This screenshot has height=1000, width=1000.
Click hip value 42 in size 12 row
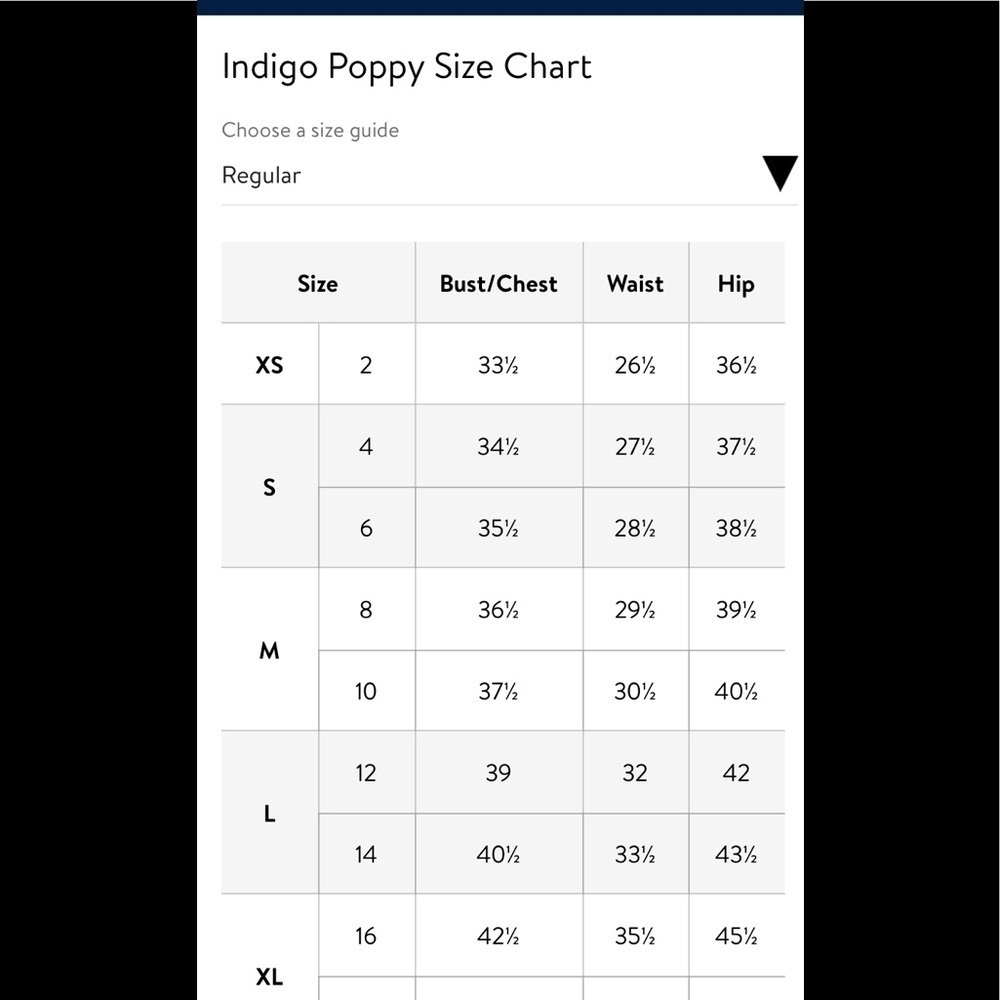click(737, 772)
